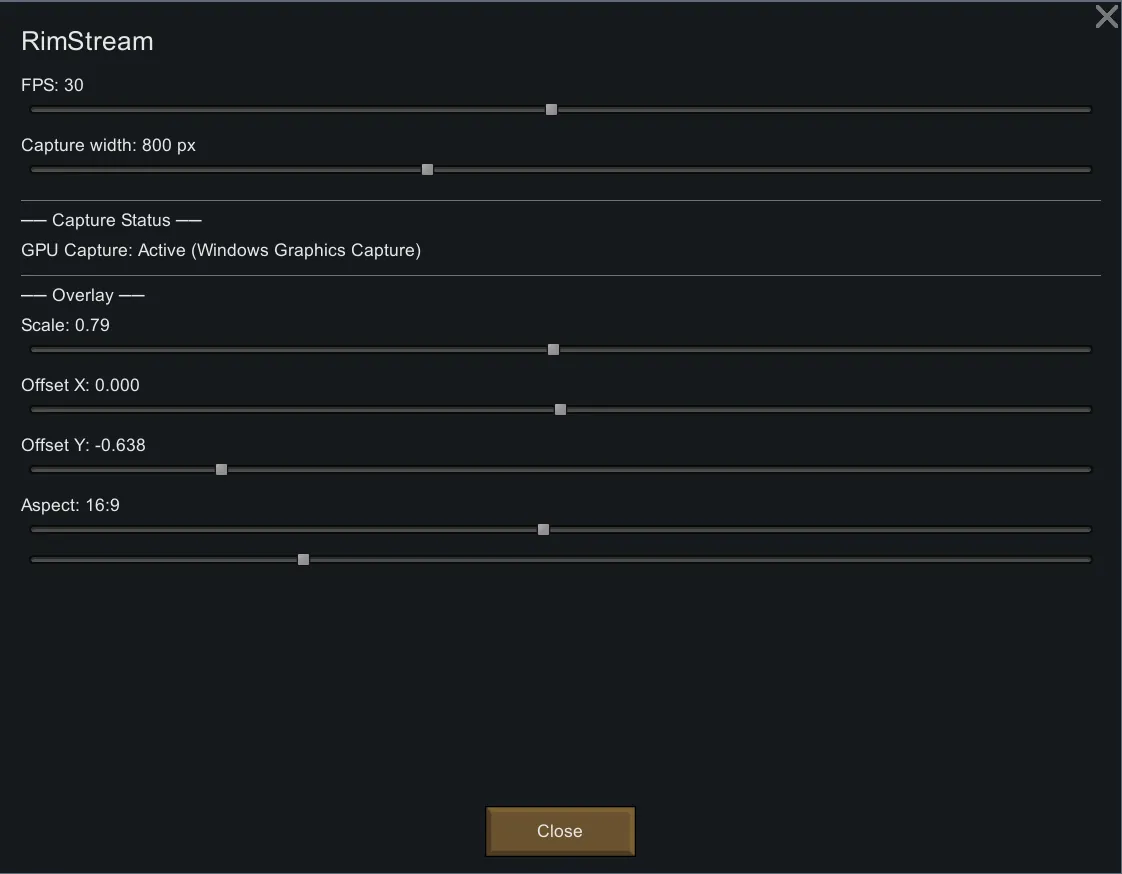
Task: Click the maximum end of the Capture width slider track
Action: pyautogui.click(x=1087, y=170)
